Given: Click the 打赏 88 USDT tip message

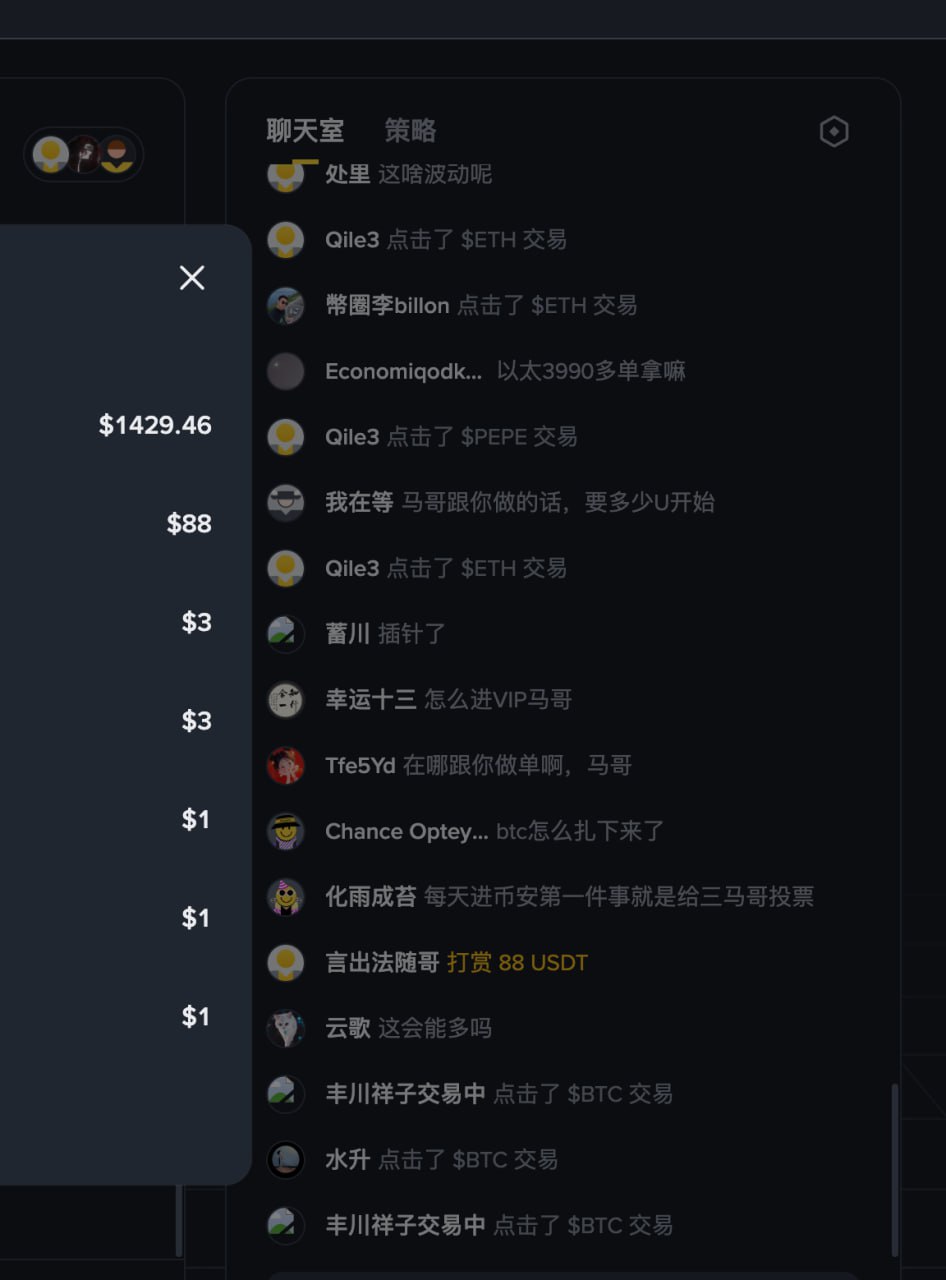Looking at the screenshot, I should tap(517, 963).
